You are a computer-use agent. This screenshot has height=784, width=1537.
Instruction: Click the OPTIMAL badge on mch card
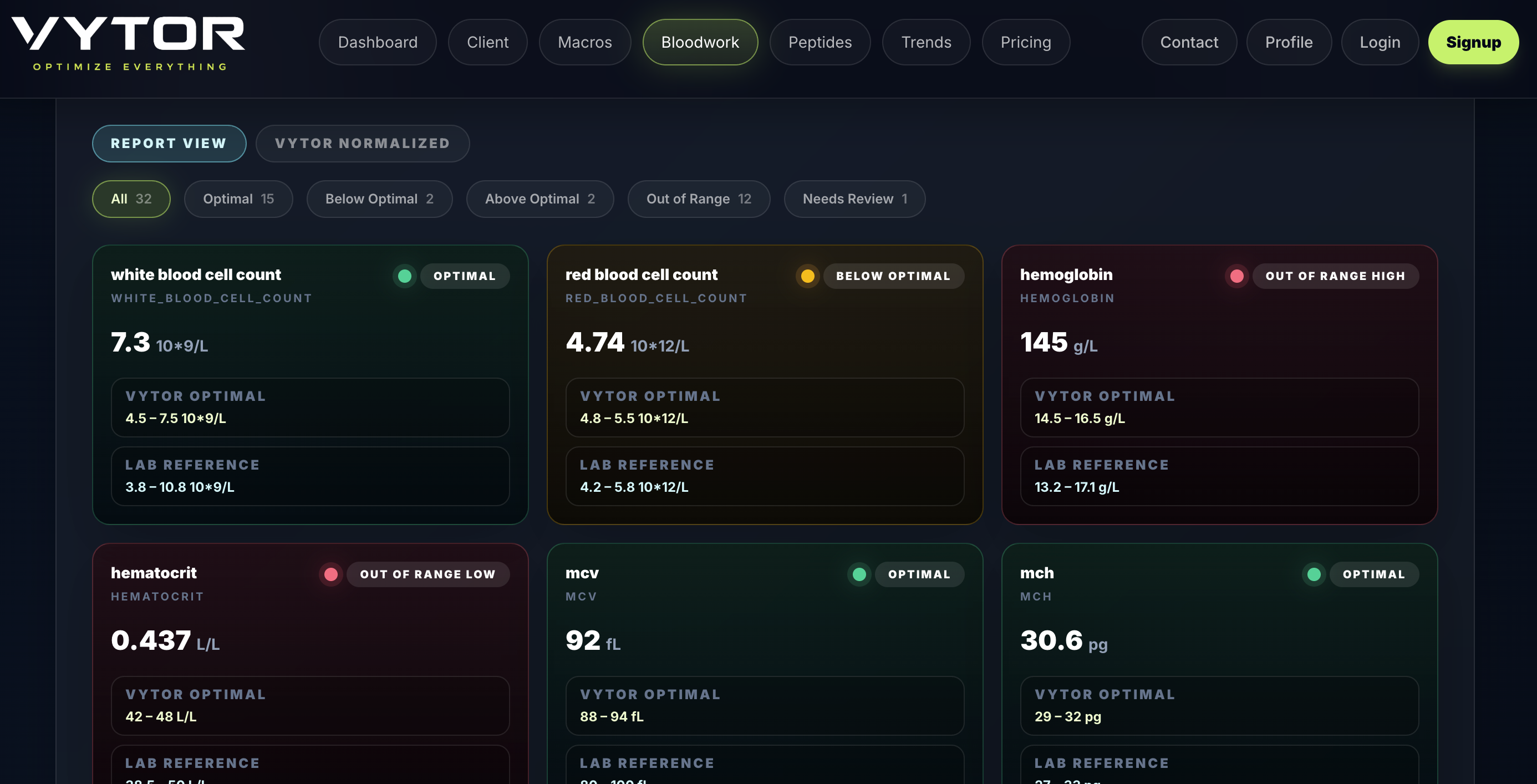pos(1373,574)
